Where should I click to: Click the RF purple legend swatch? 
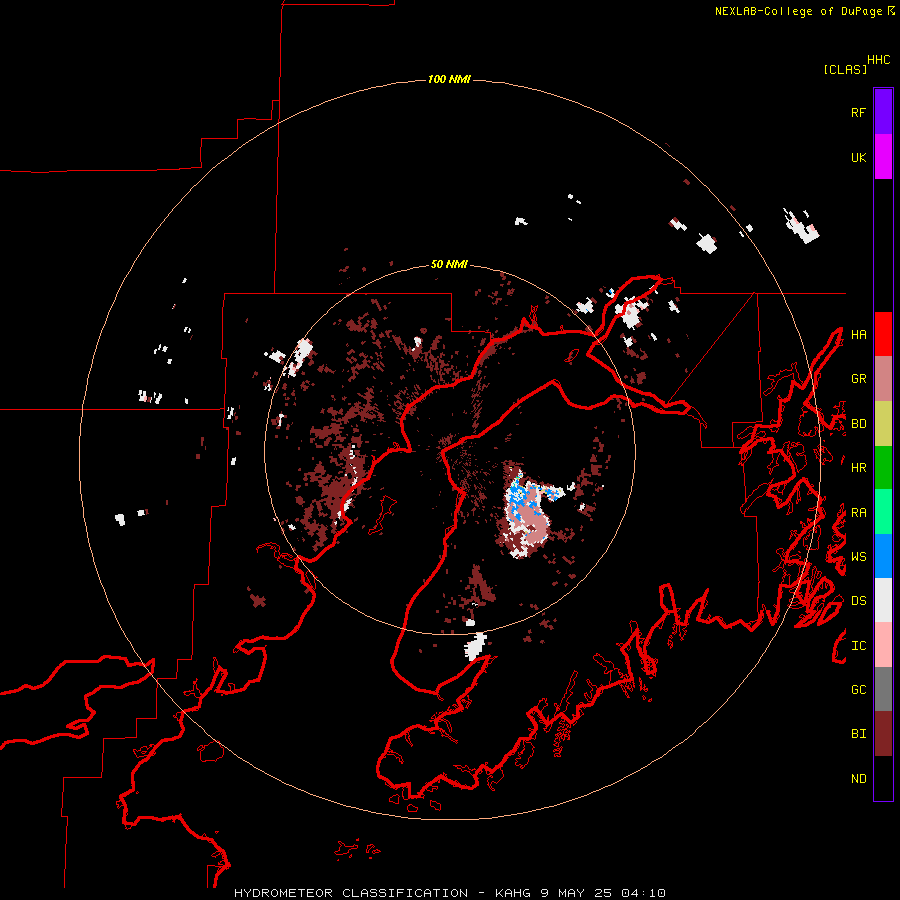tap(883, 112)
